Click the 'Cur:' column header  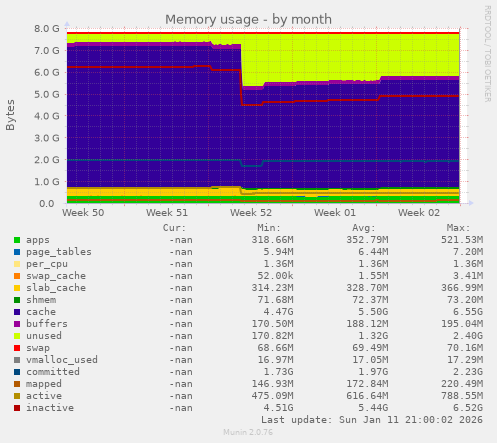[174, 228]
